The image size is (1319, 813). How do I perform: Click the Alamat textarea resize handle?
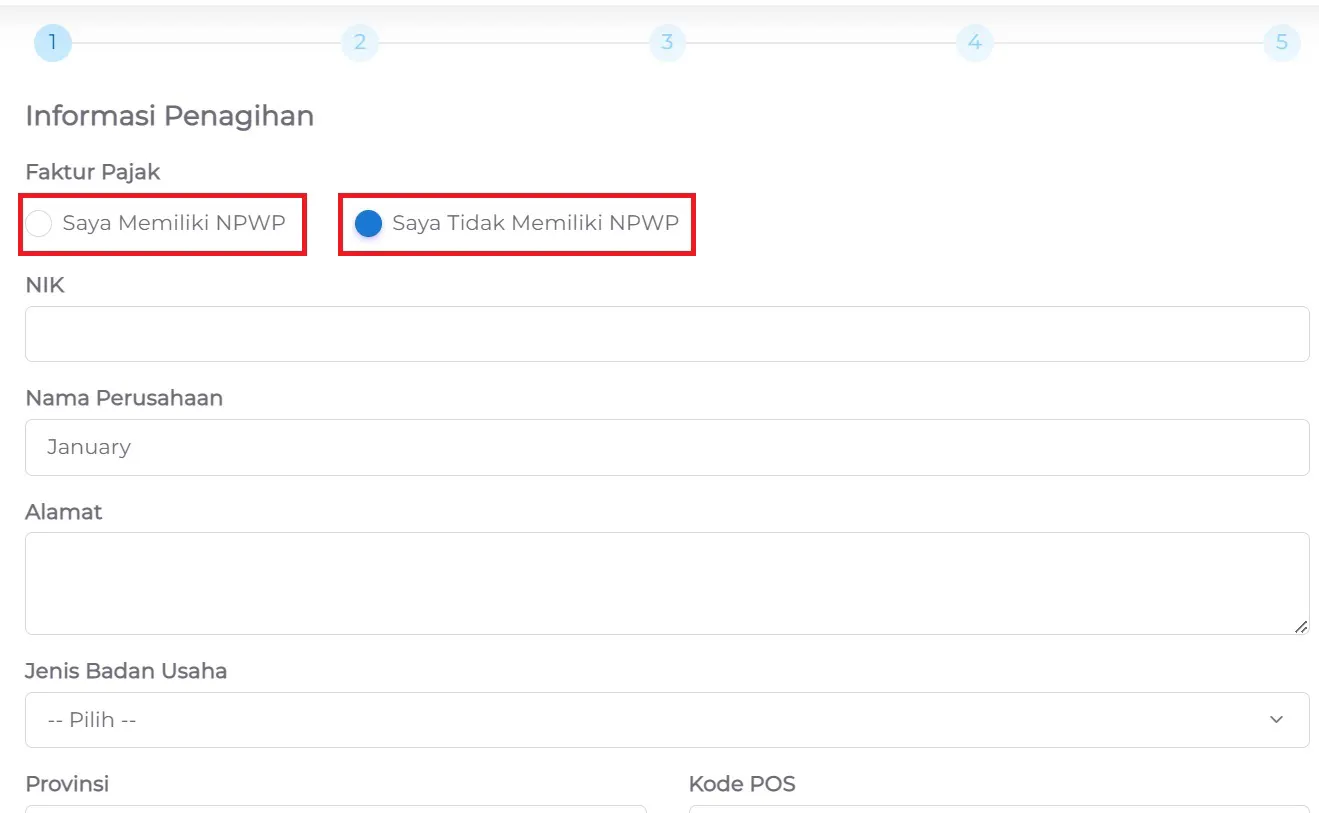(1300, 626)
